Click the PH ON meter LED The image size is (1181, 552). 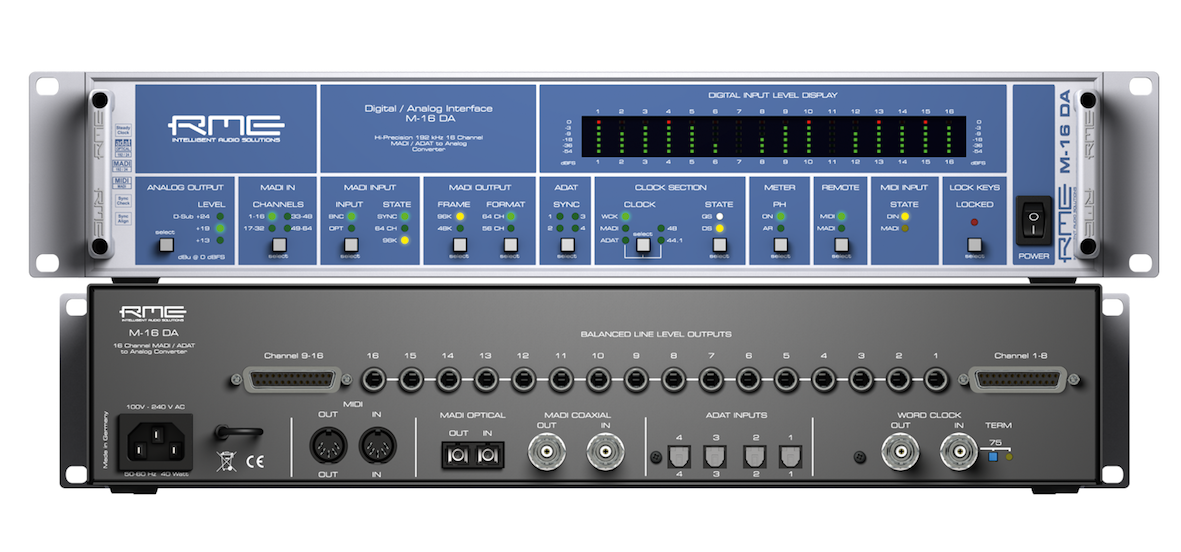pyautogui.click(x=780, y=216)
